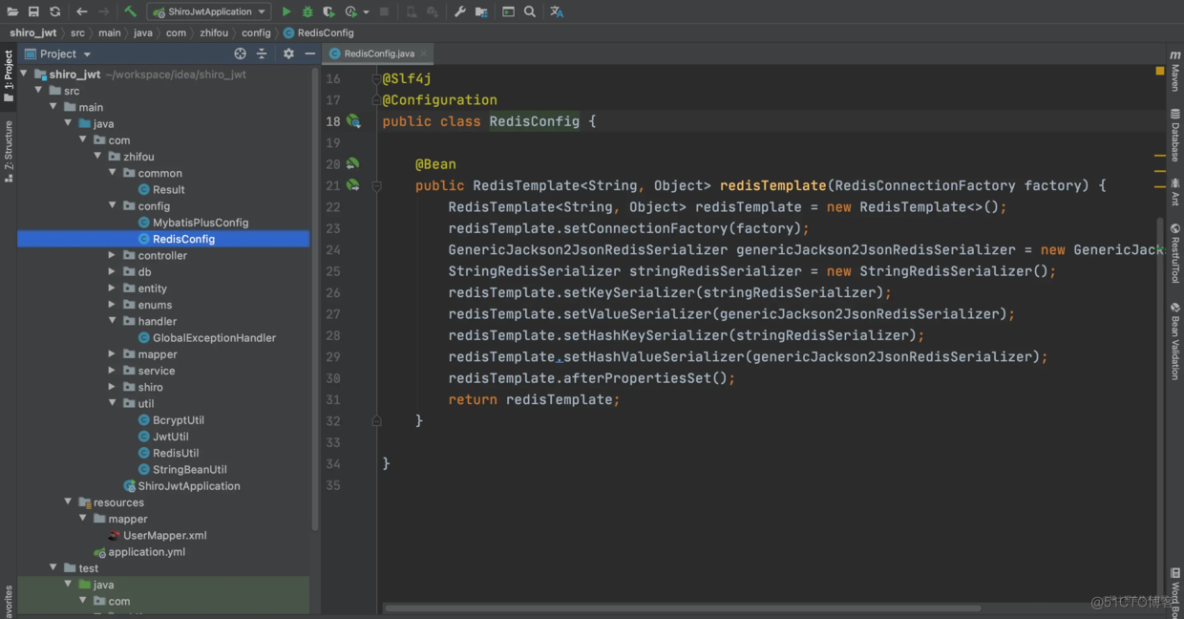Expand the controller package folder
The width and height of the screenshot is (1184, 619).
(x=112, y=256)
